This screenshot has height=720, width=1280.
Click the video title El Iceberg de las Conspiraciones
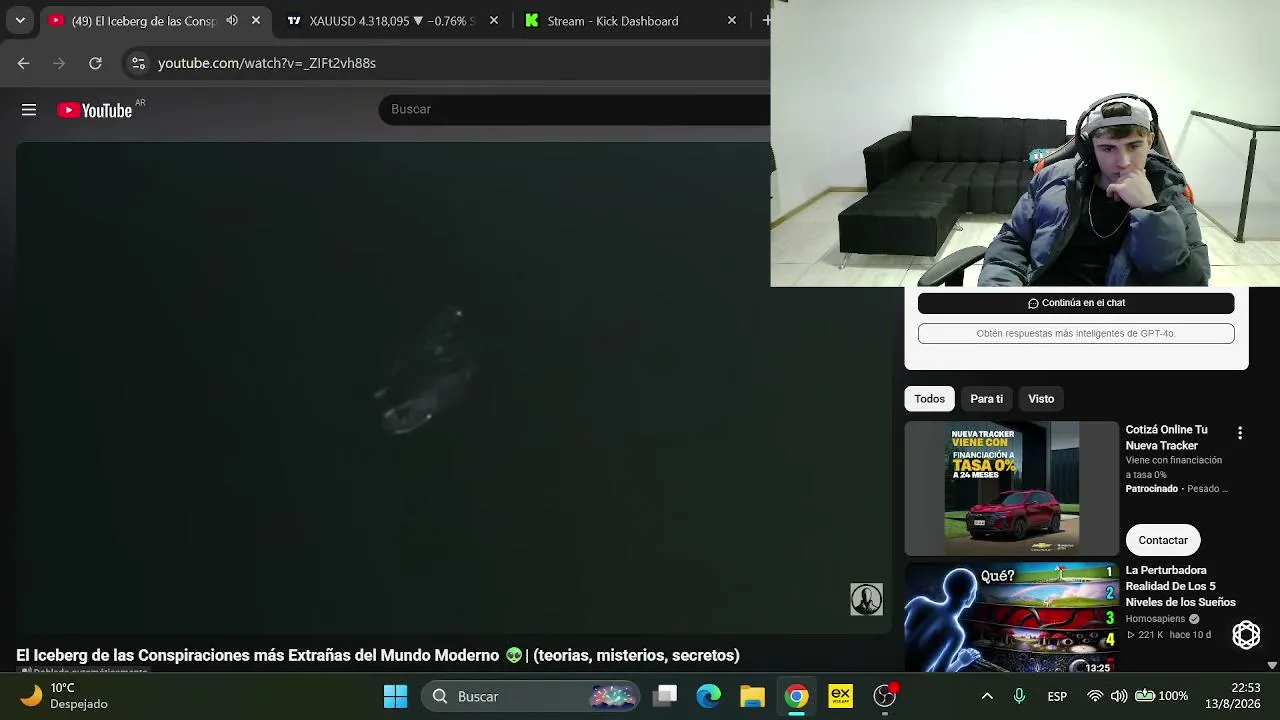click(x=378, y=655)
